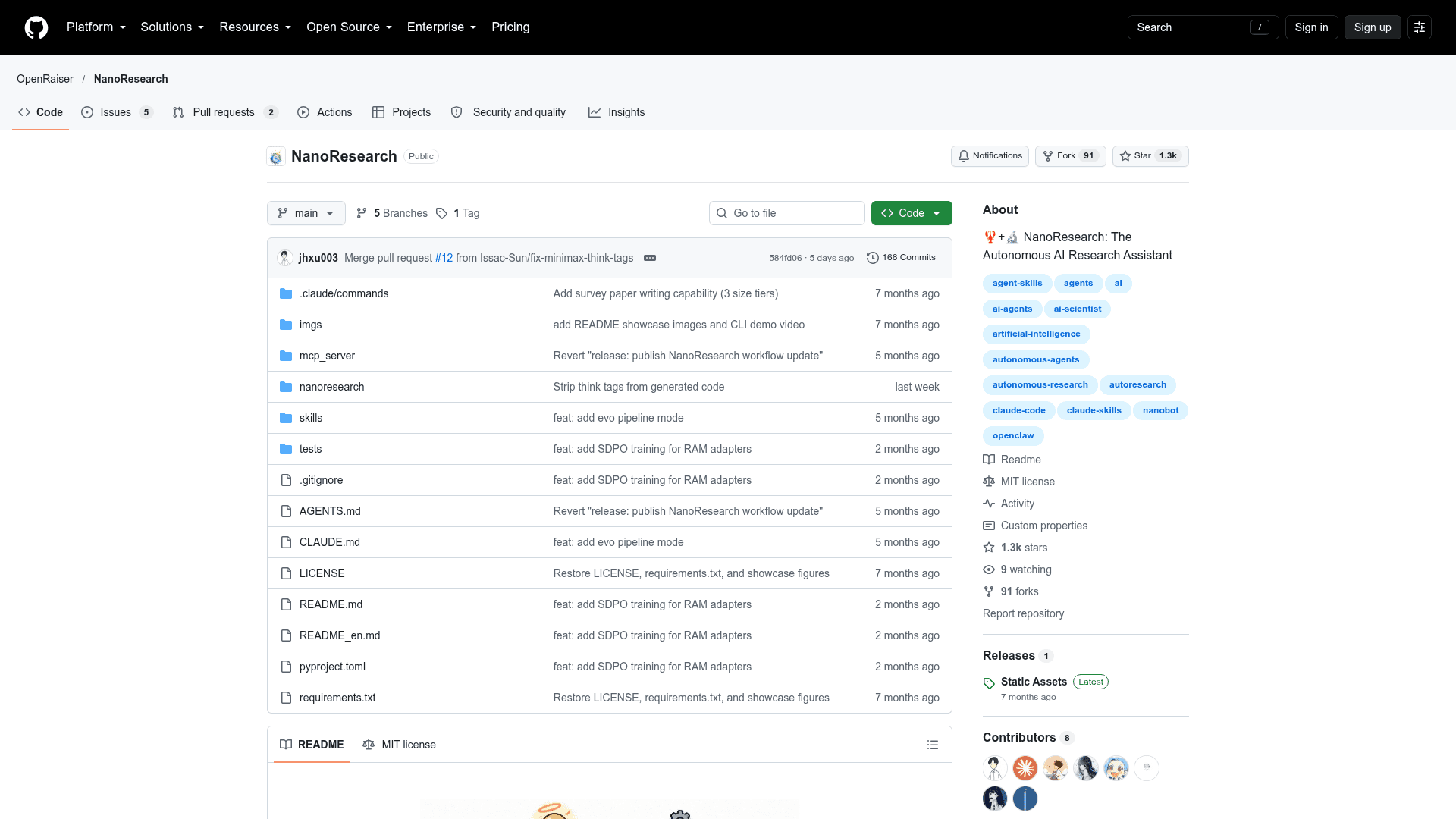
Task: Open the claude-code topic tag
Action: 1018,410
